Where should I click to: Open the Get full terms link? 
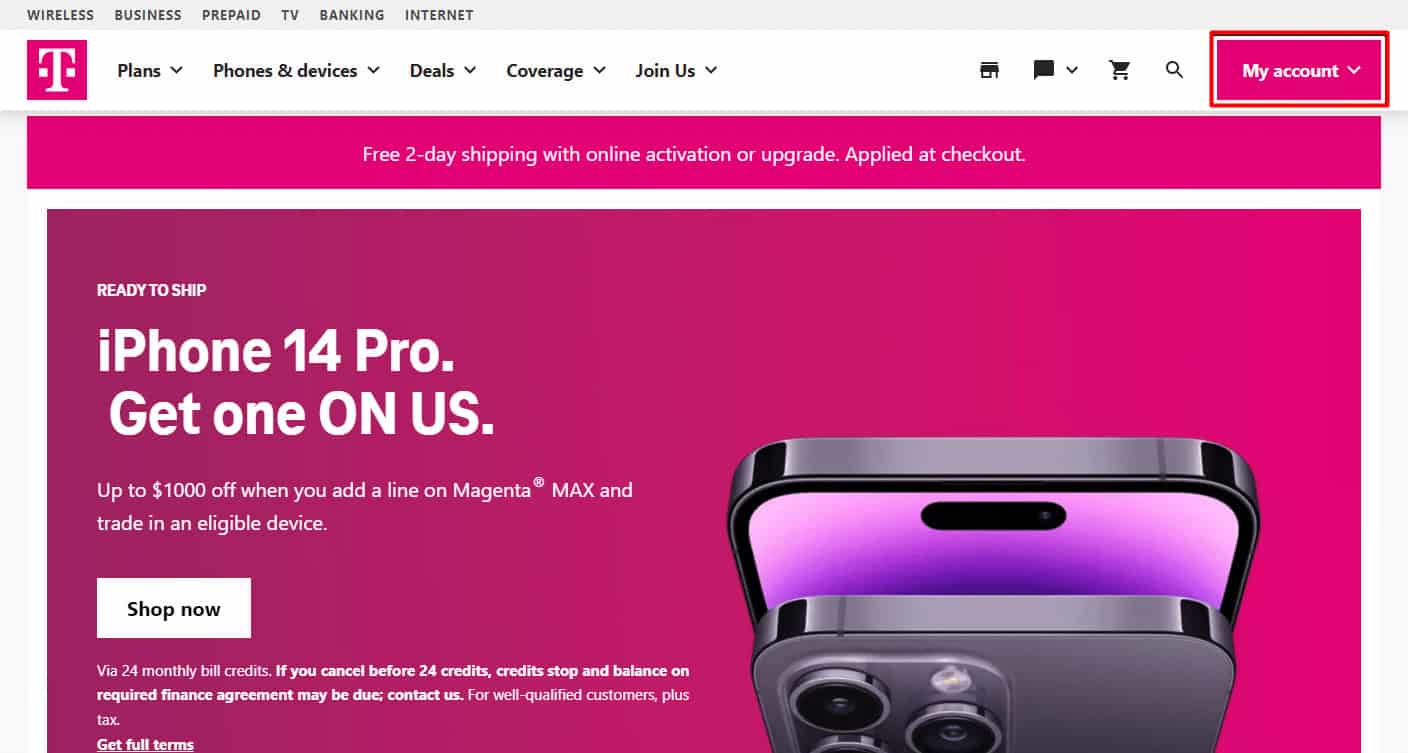pyautogui.click(x=145, y=744)
